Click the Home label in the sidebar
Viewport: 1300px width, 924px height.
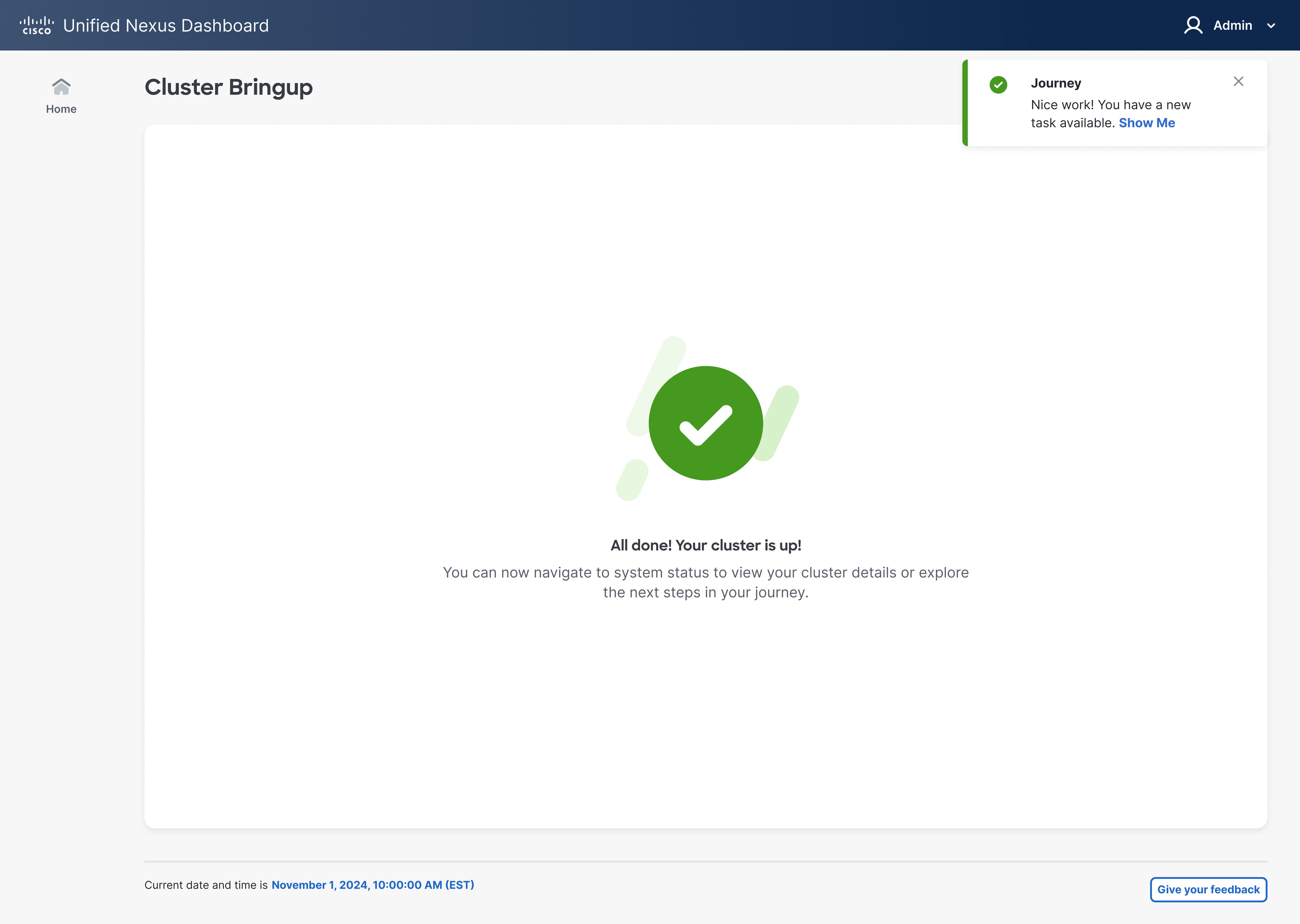61,109
